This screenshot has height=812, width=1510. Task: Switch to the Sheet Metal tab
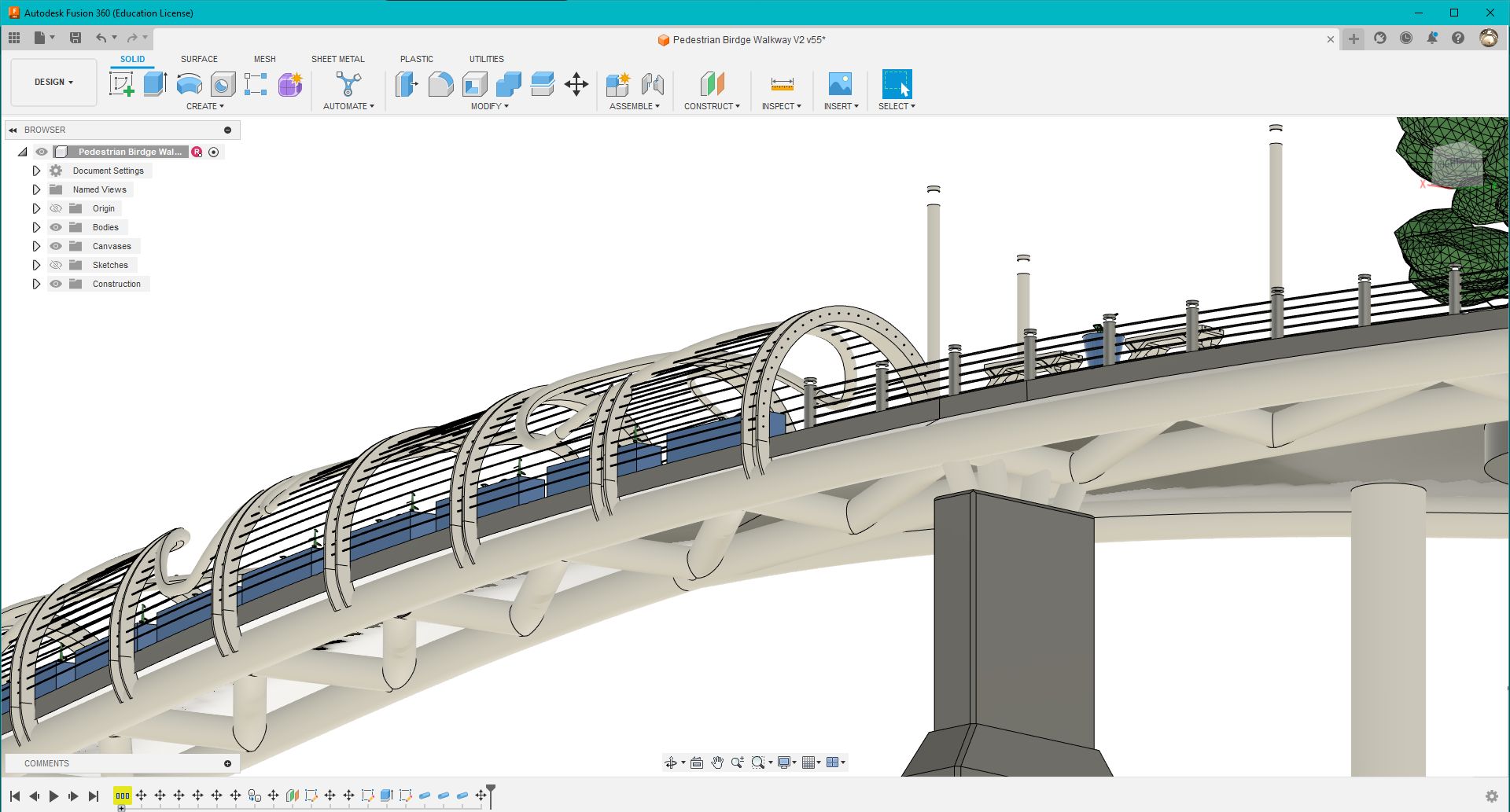(x=337, y=59)
